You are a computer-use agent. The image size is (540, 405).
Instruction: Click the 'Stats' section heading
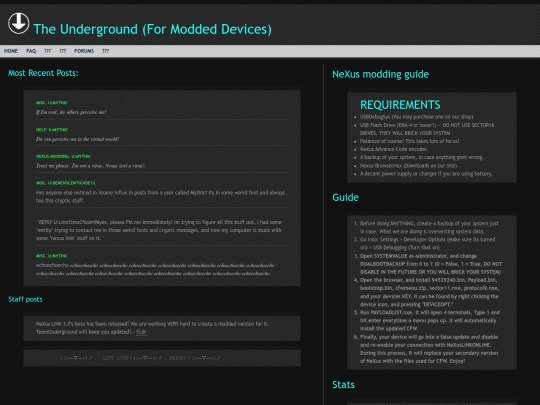pos(343,385)
